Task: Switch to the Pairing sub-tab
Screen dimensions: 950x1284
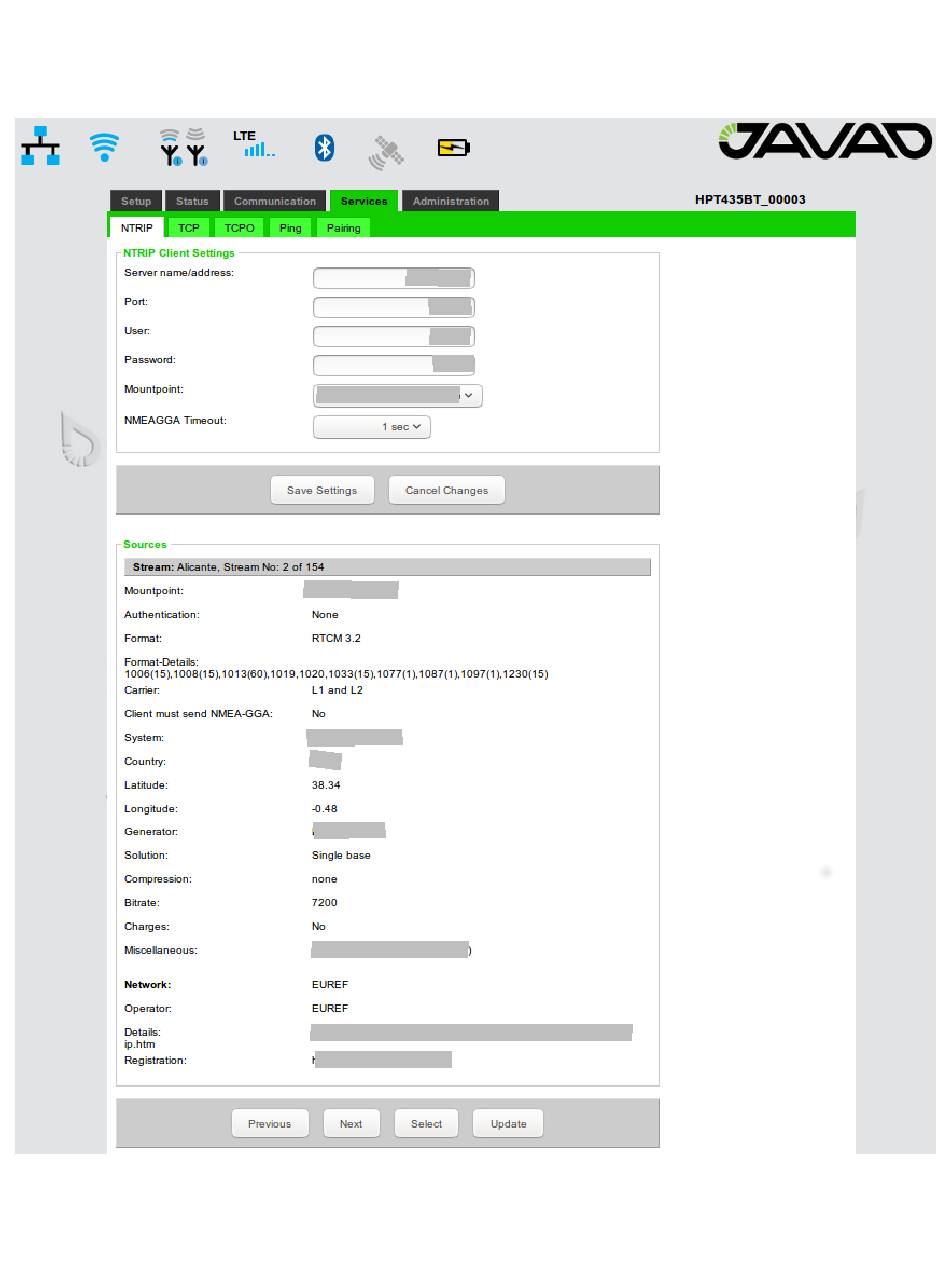Action: [x=343, y=228]
